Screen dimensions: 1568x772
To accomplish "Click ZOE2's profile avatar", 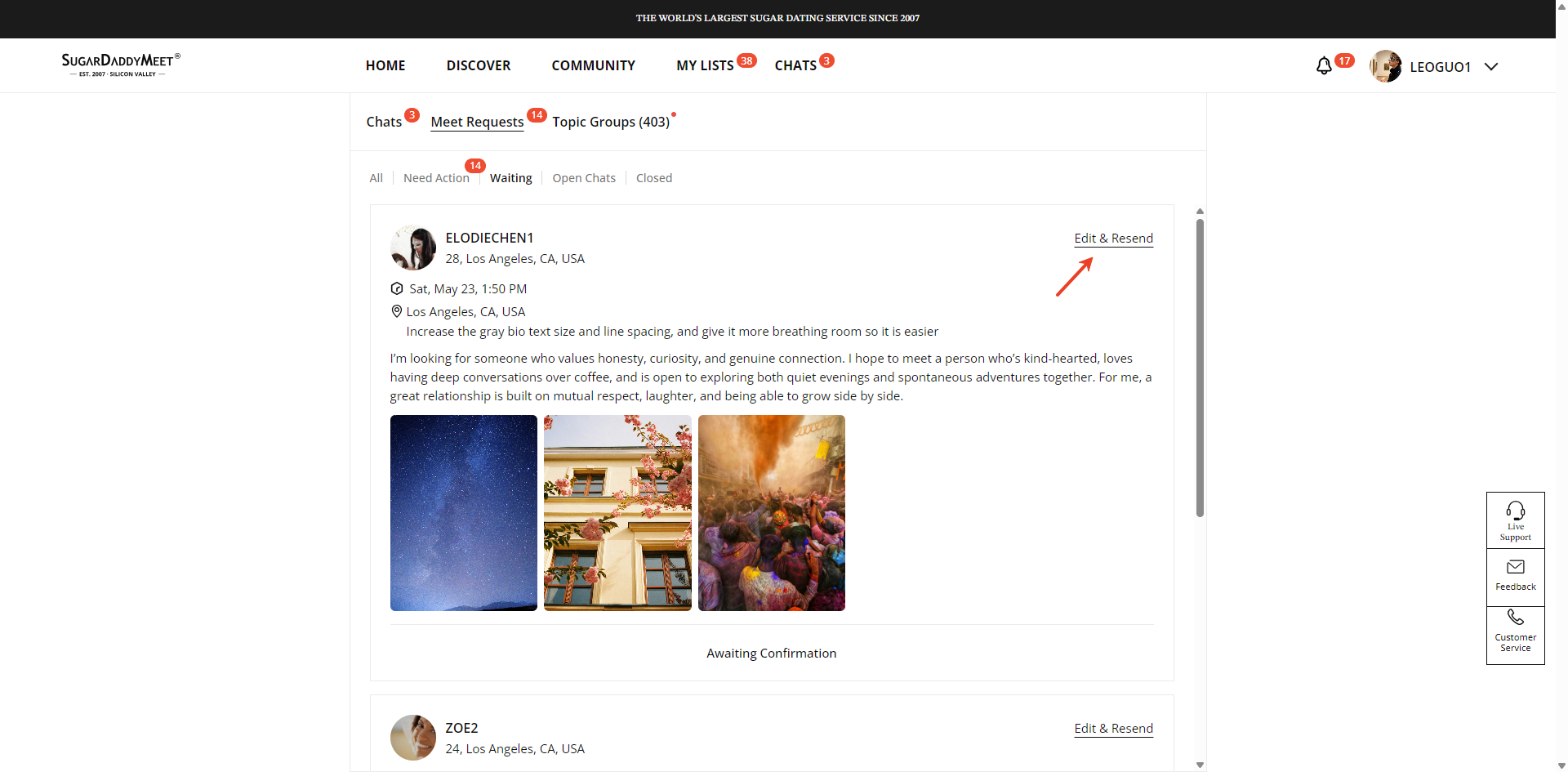I will 413,738.
